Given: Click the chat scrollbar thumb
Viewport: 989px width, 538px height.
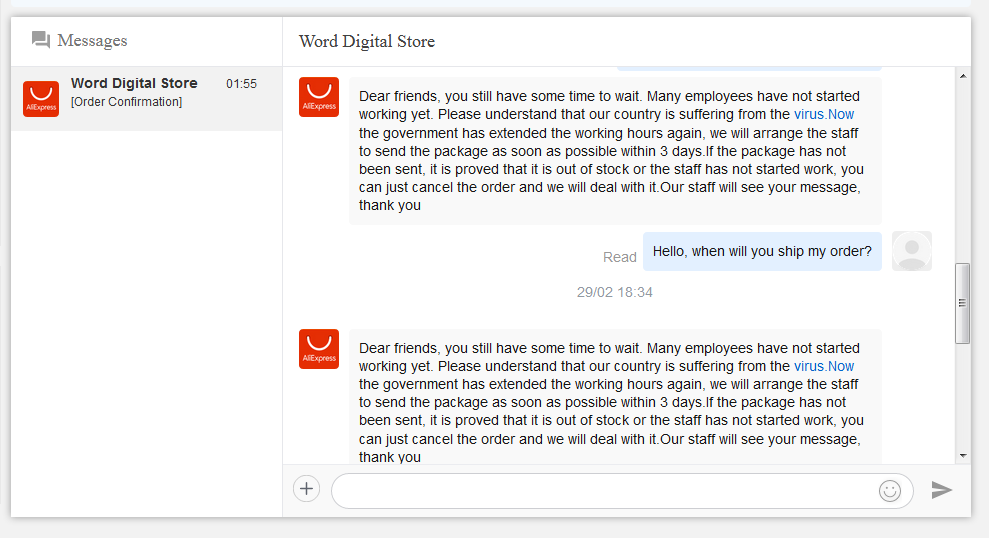Looking at the screenshot, I should point(963,303).
